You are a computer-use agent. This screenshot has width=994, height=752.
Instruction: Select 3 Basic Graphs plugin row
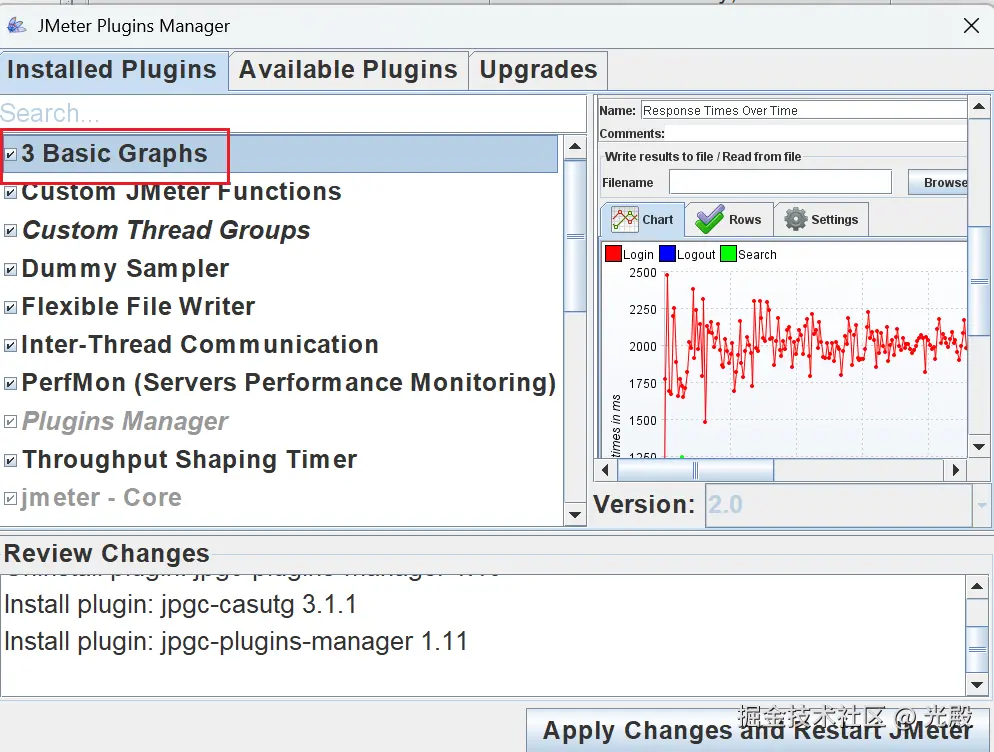point(281,154)
